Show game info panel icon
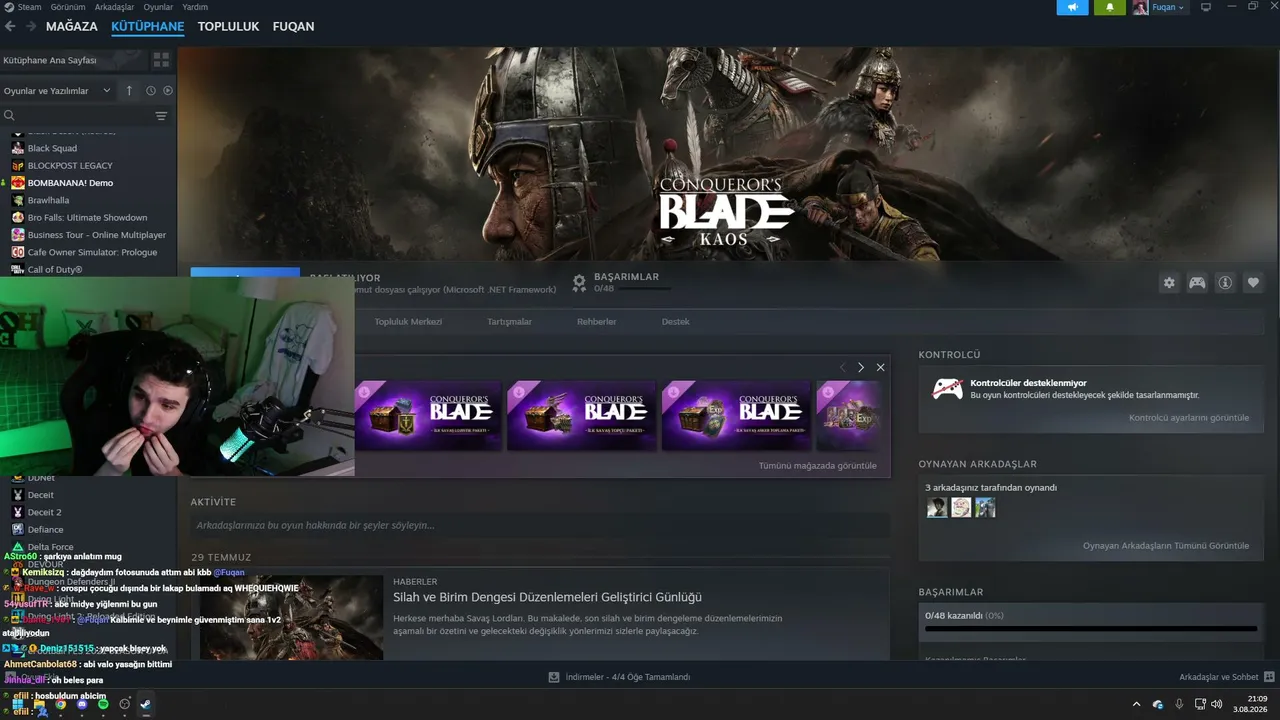This screenshot has width=1280, height=720. tap(1225, 283)
